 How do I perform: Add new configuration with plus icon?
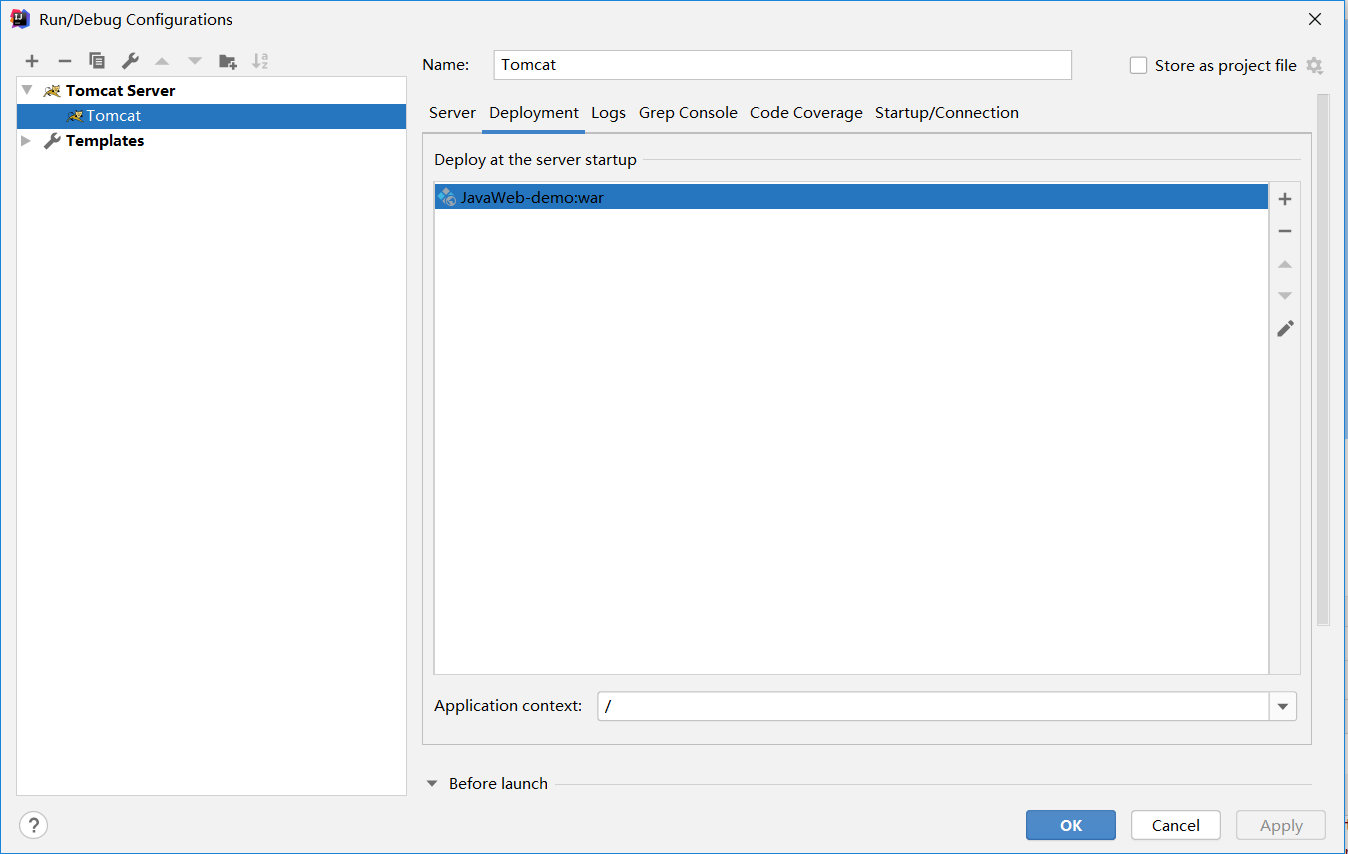(32, 61)
